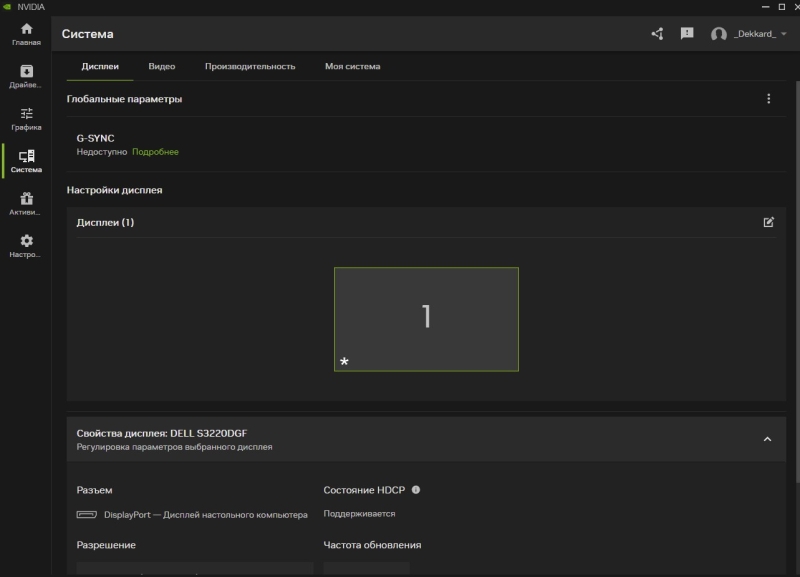This screenshot has height=577, width=800.
Task: Open the Главная home section
Action: tap(25, 32)
